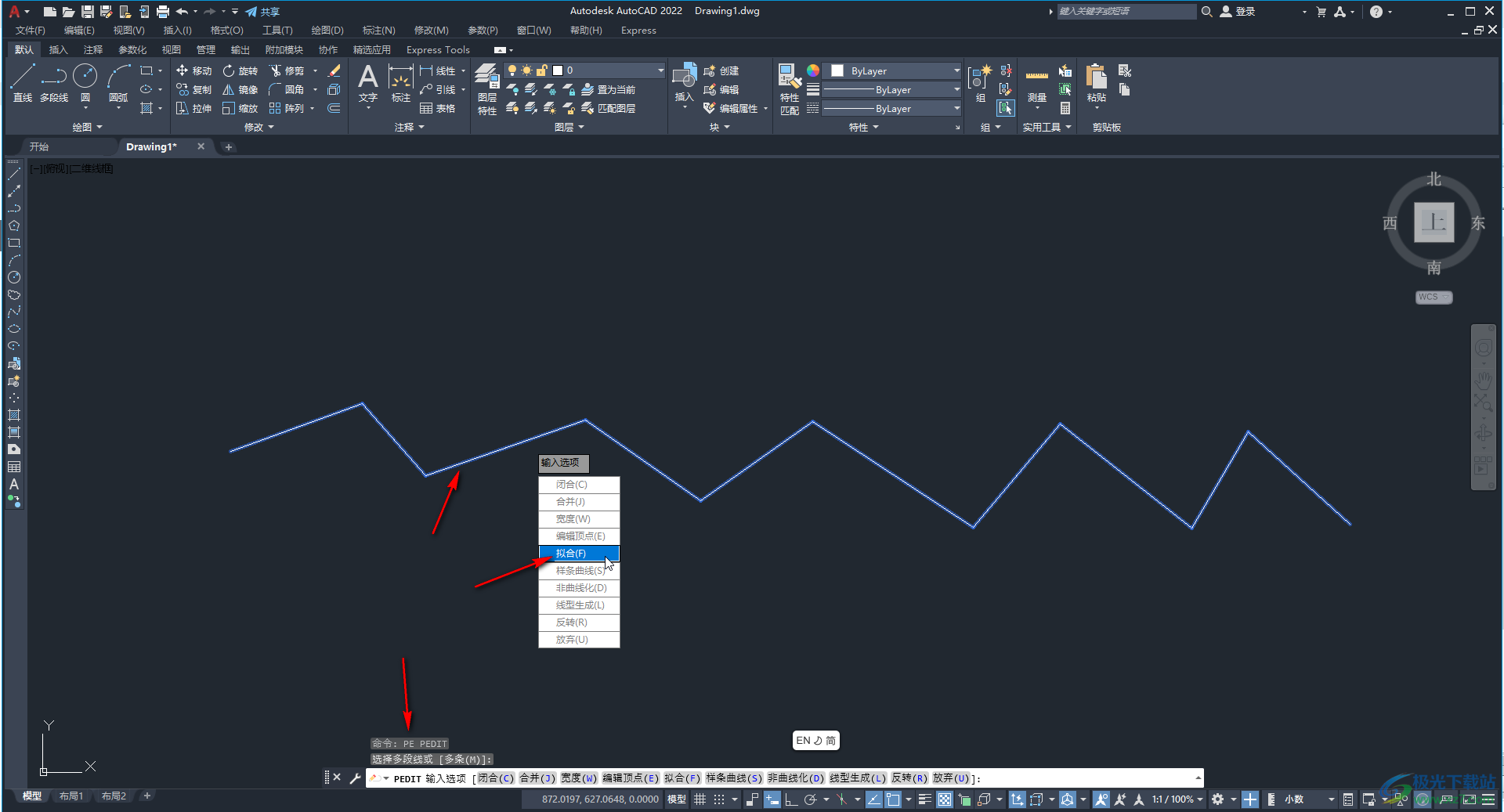1504x812 pixels.
Task: Click 合并(J) option in command line
Action: (537, 778)
